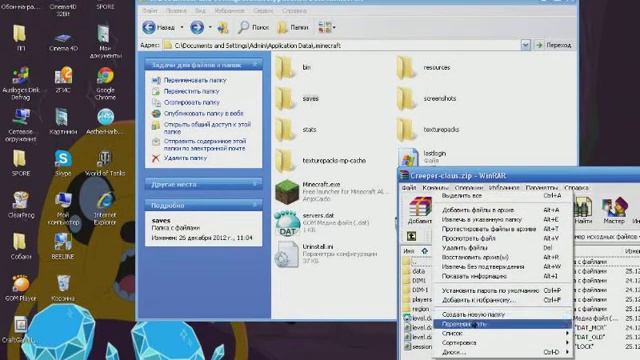Select the Собаки folder on desktop

[x=20, y=247]
